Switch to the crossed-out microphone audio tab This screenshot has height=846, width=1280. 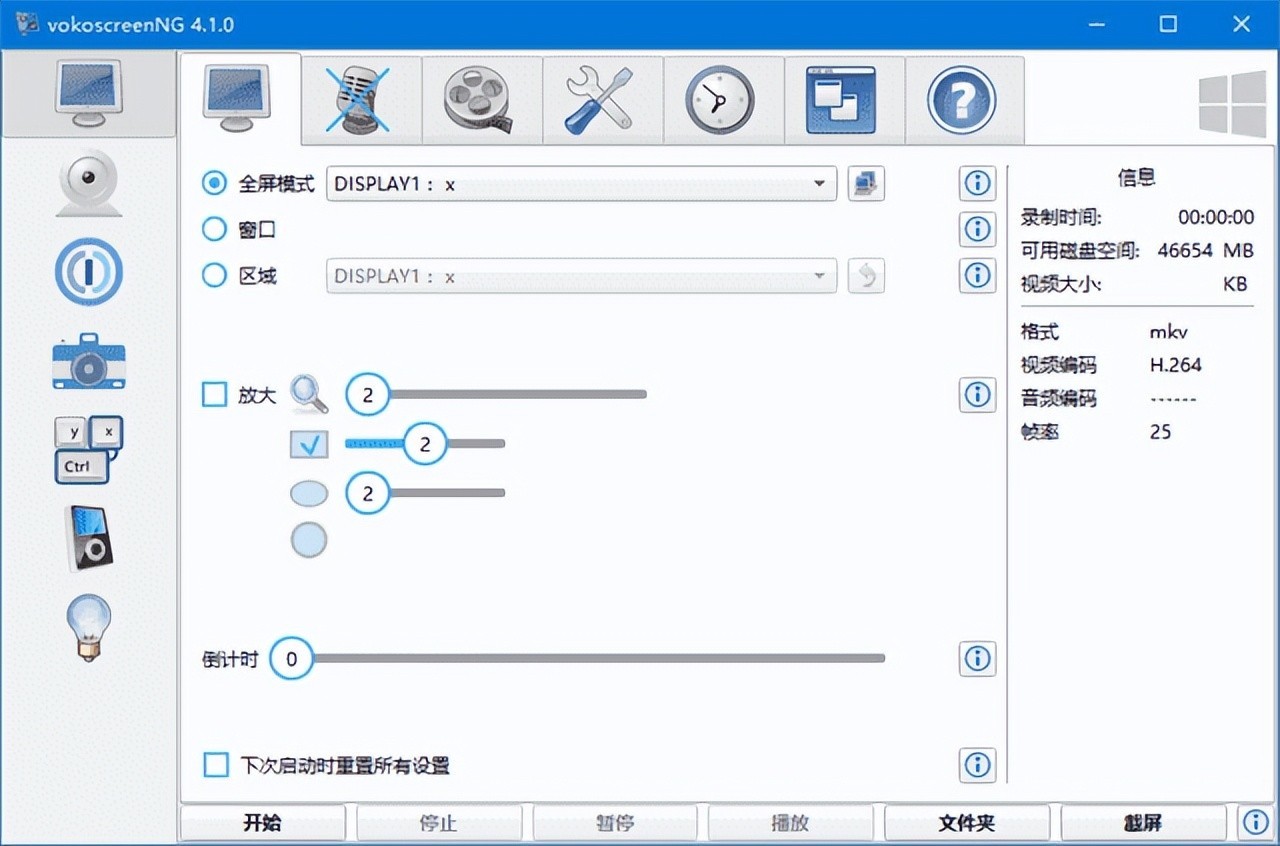361,99
